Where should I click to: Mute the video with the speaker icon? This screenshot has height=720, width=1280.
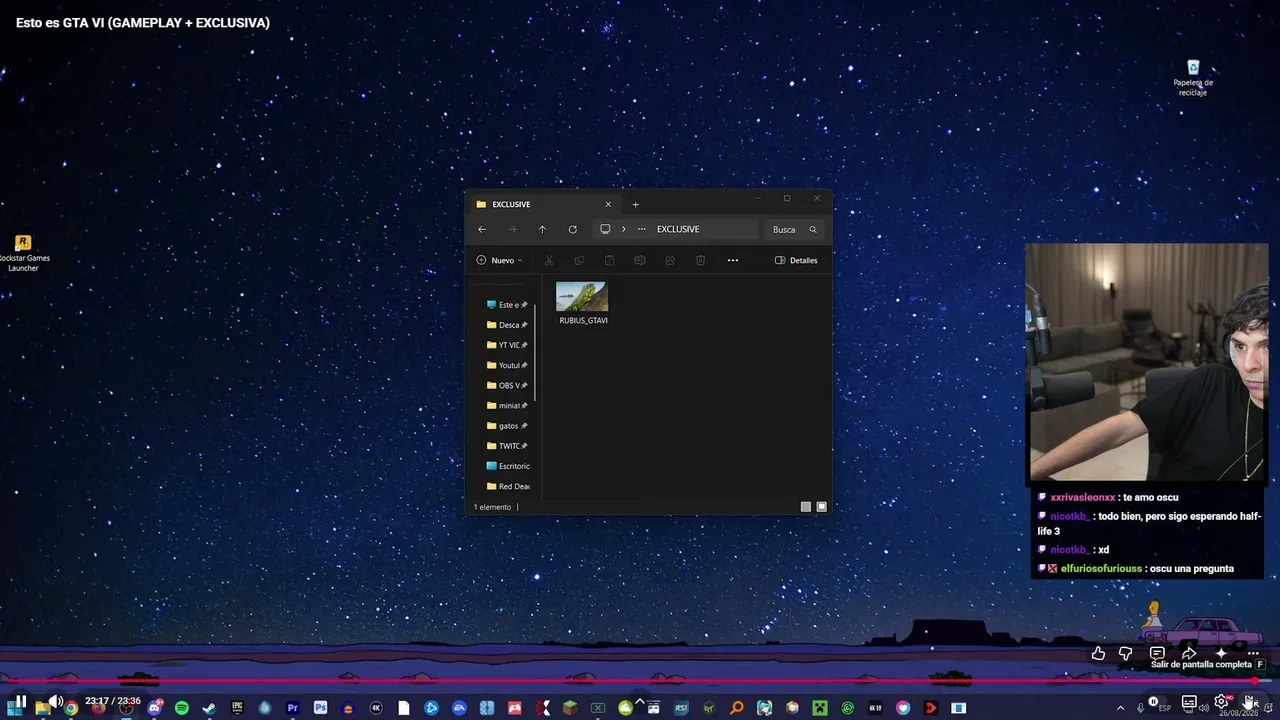pyautogui.click(x=56, y=702)
